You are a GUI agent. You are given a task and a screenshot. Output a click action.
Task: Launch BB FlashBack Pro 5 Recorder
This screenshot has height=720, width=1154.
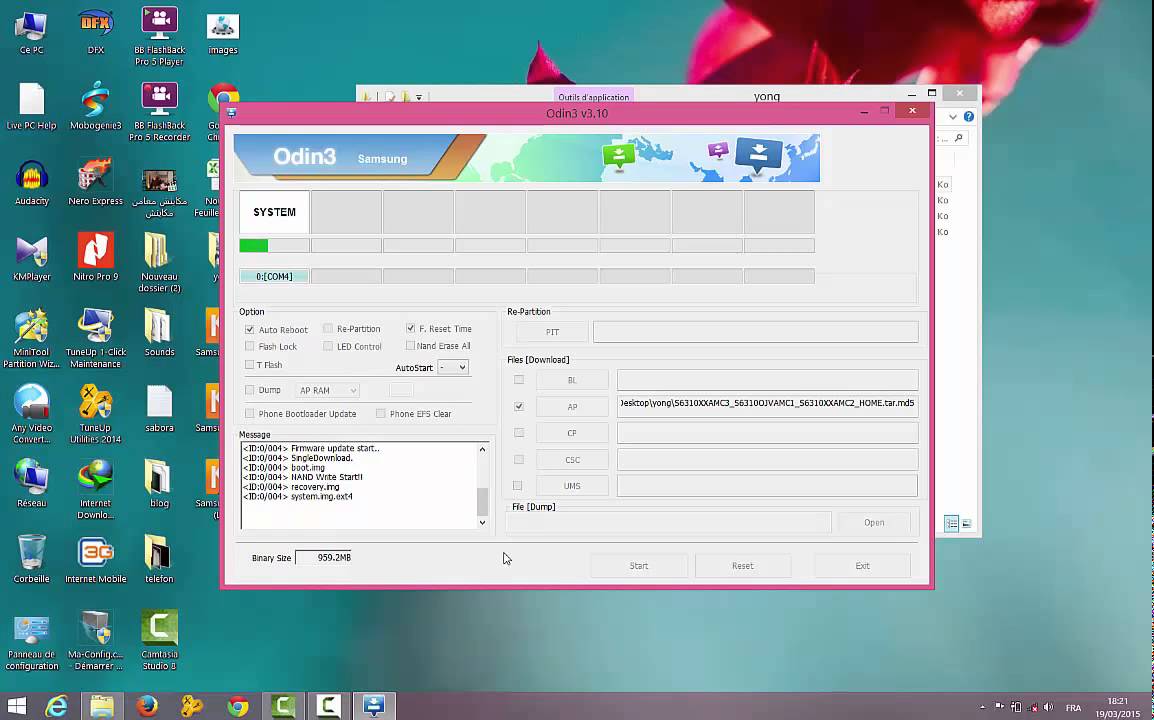[x=160, y=112]
